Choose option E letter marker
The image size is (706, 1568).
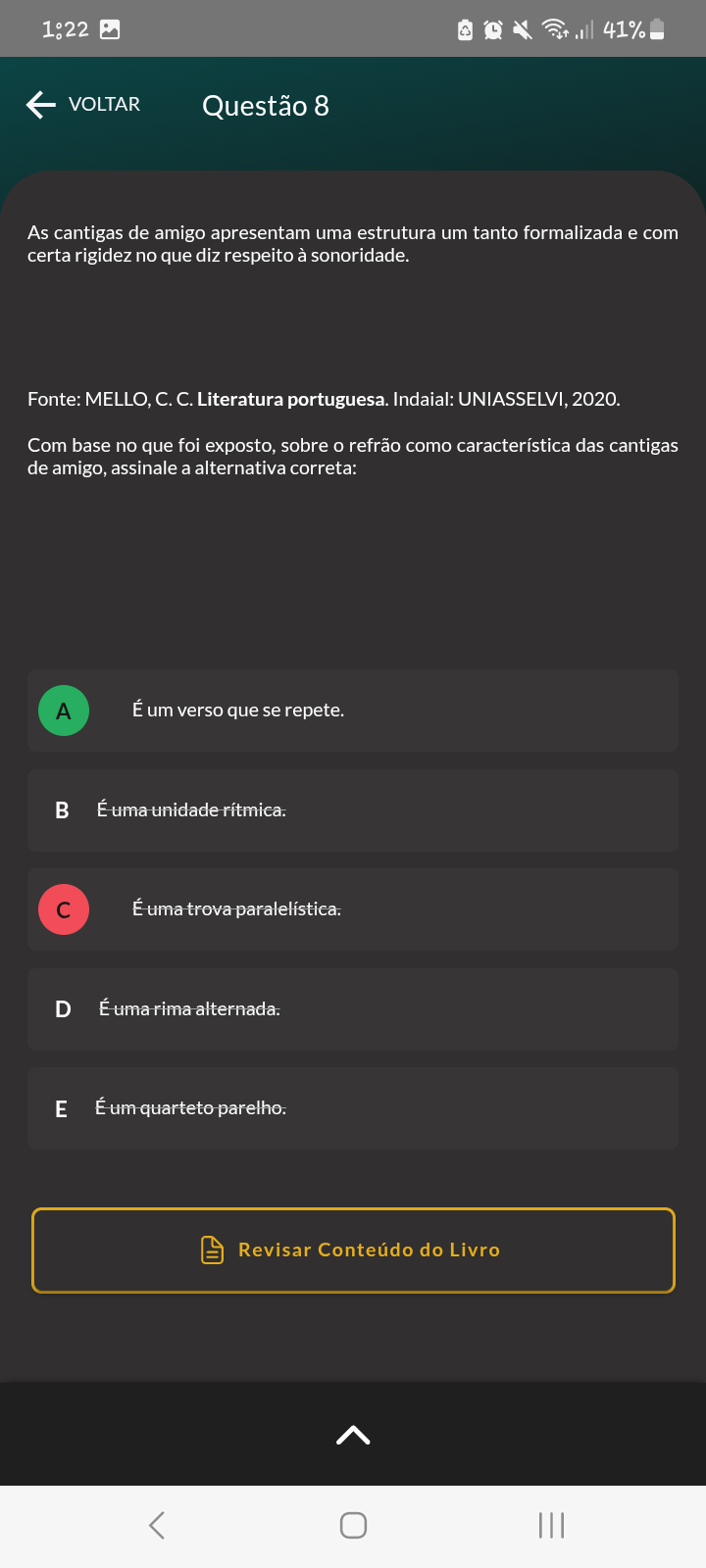pyautogui.click(x=62, y=1108)
